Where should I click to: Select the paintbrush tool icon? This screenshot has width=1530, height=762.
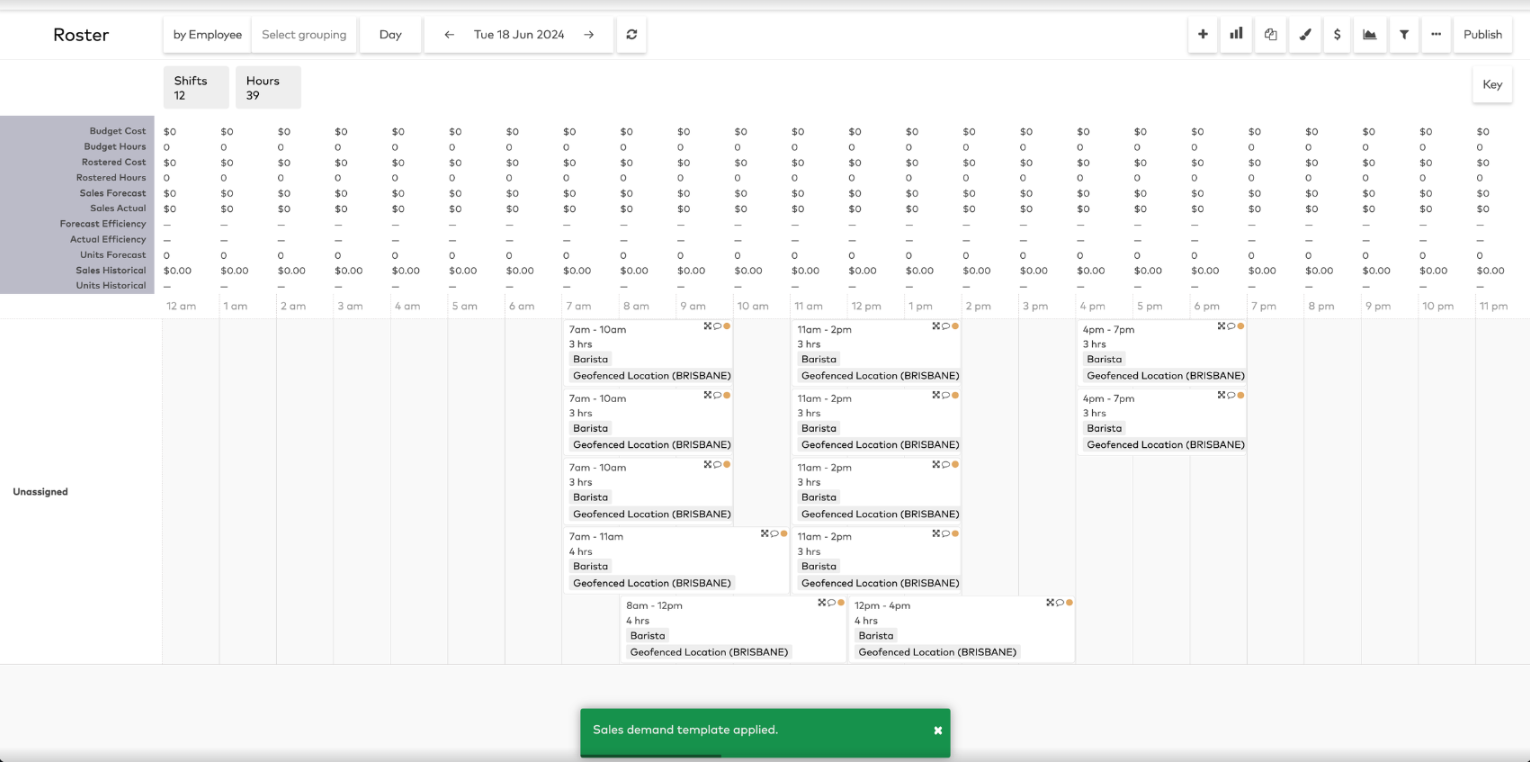click(x=1304, y=34)
